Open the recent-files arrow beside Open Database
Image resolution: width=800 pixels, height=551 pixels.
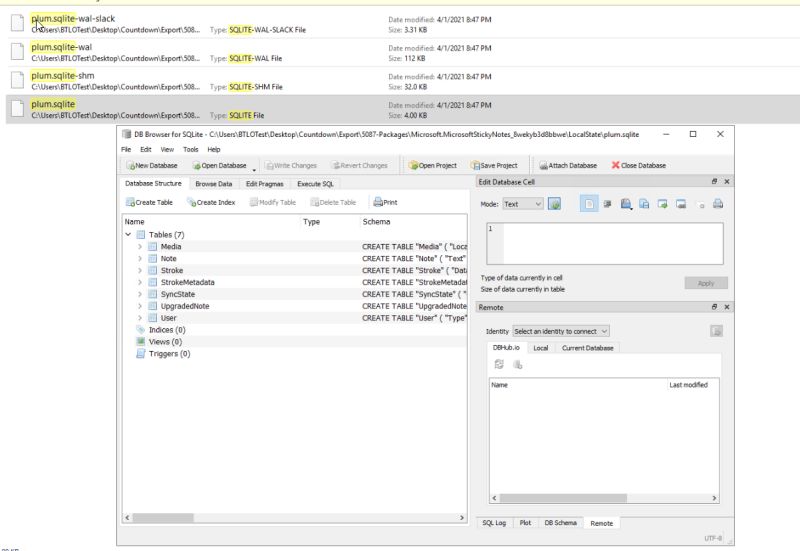(254, 168)
